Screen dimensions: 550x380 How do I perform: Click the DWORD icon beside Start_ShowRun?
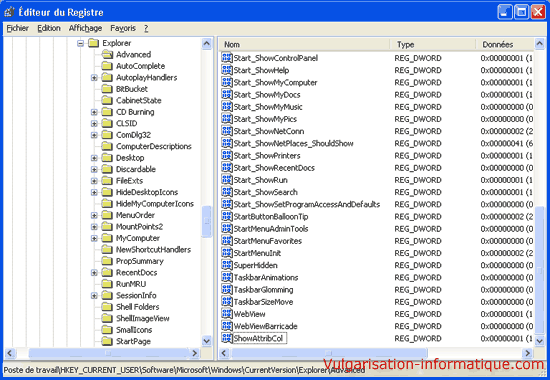(227, 180)
